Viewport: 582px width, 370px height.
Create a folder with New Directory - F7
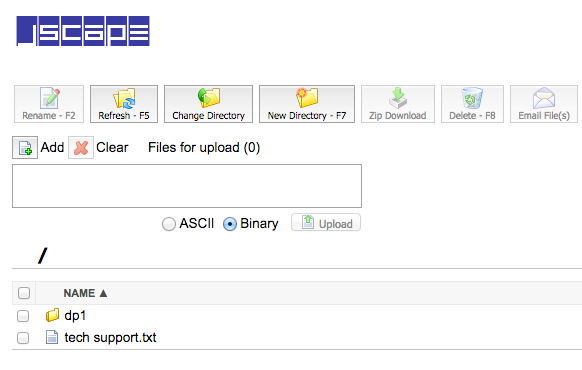pyautogui.click(x=307, y=104)
